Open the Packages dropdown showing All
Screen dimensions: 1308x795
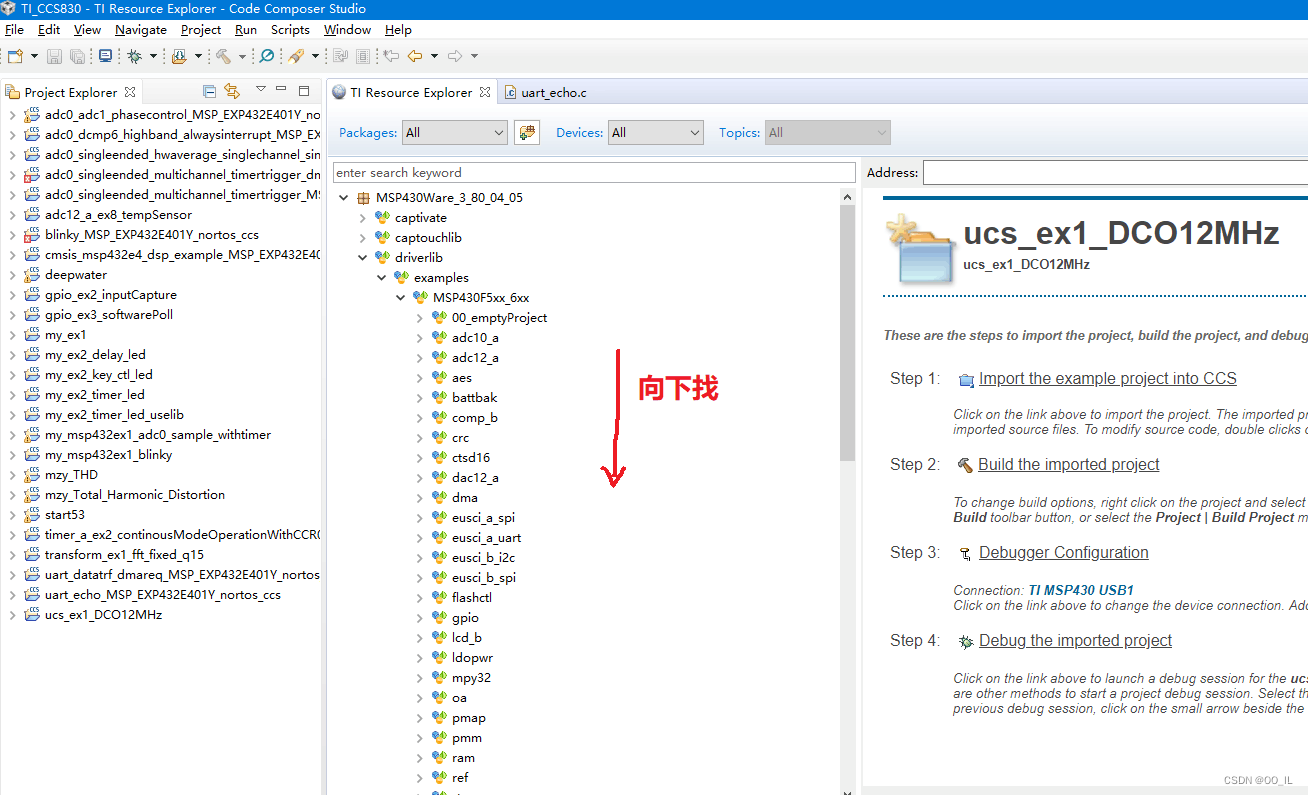point(454,132)
